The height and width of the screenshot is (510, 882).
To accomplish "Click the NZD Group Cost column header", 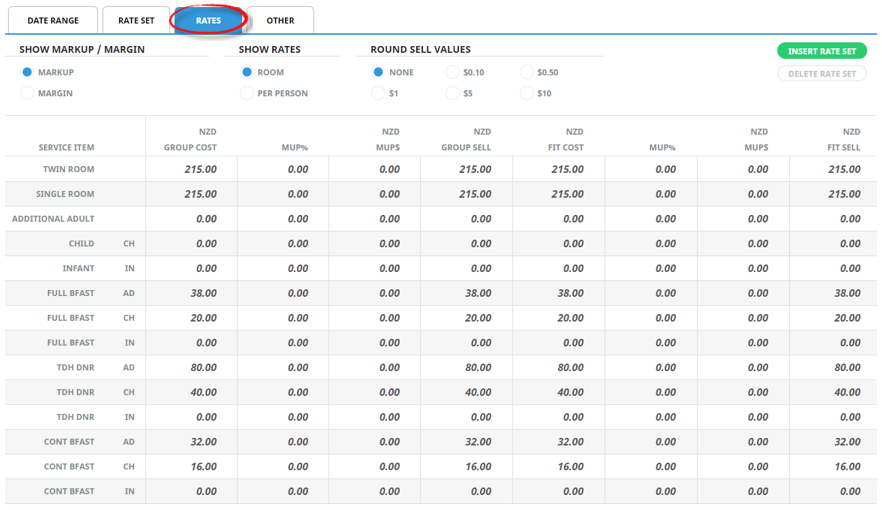I will pos(190,139).
